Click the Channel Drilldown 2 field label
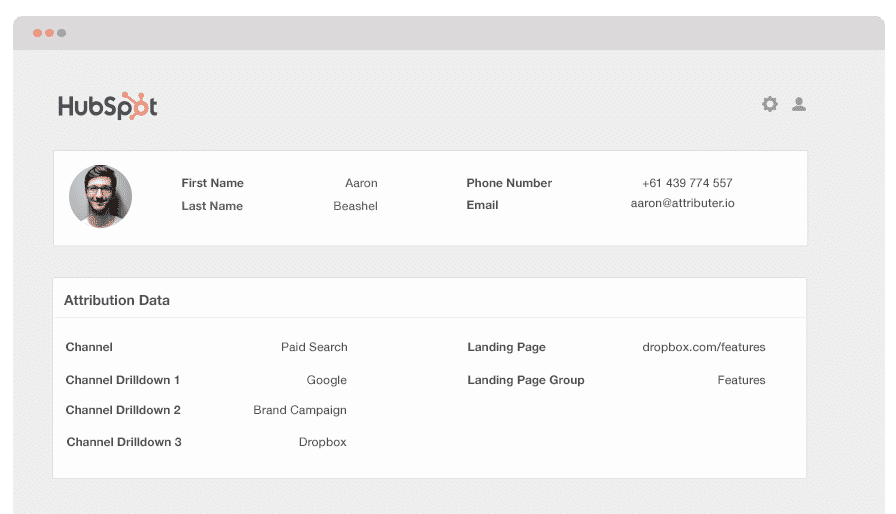 tap(123, 410)
